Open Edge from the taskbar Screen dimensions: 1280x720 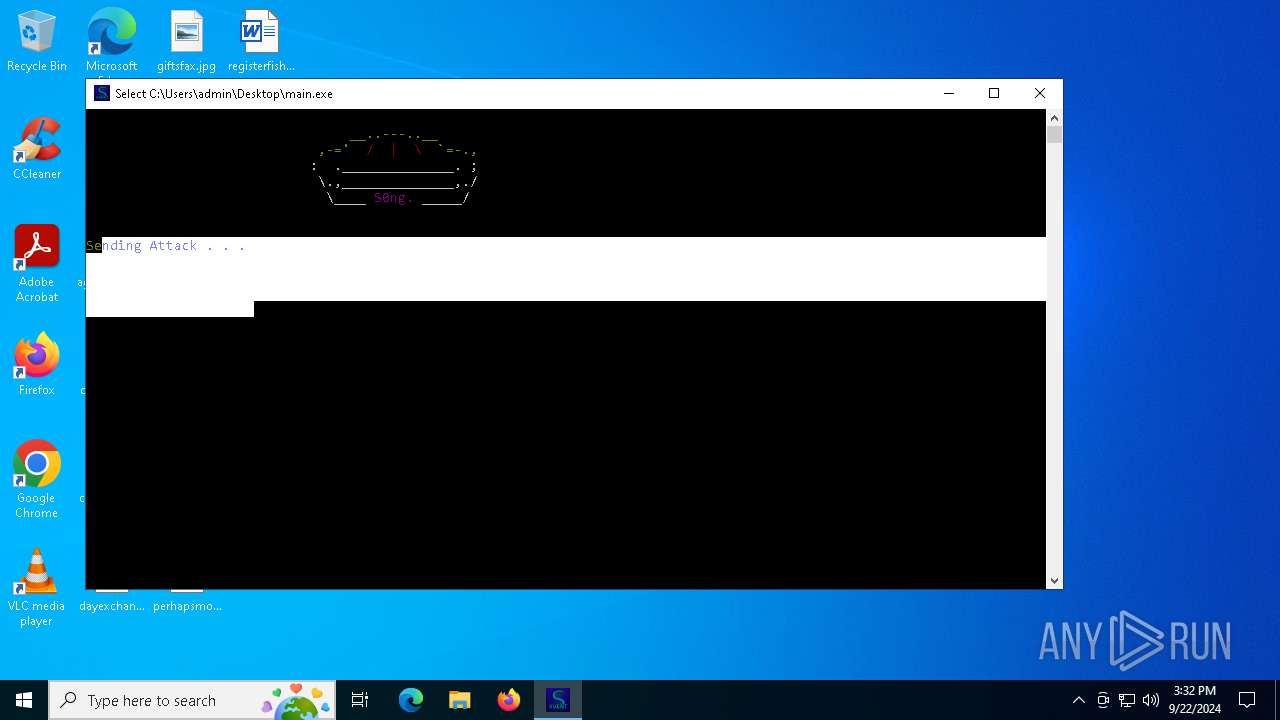coord(411,700)
